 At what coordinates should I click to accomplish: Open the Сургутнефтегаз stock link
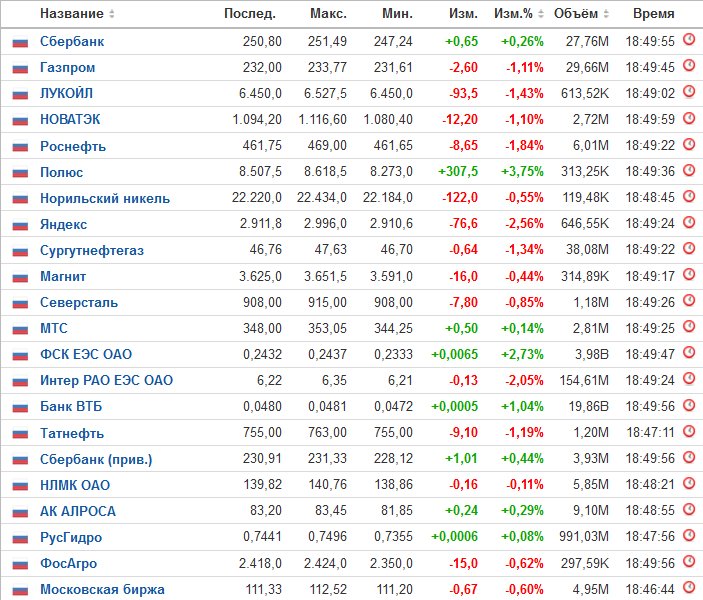pos(92,251)
